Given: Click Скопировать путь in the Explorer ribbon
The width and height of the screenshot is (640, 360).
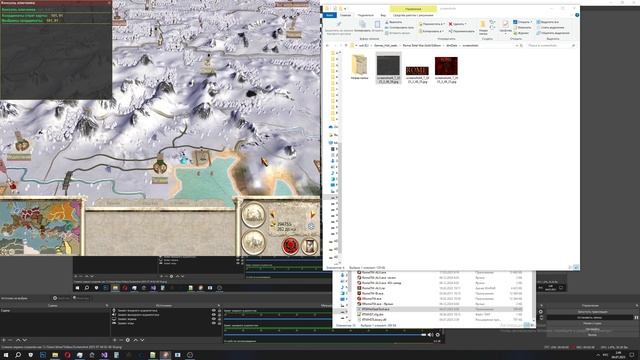Looking at the screenshot, I should 399,27.
